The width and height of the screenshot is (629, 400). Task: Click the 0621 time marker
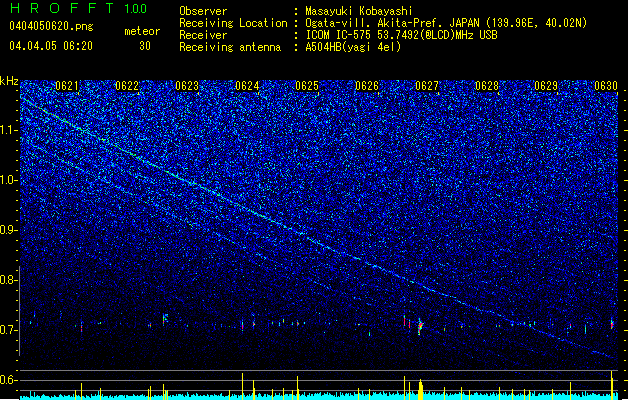click(67, 86)
